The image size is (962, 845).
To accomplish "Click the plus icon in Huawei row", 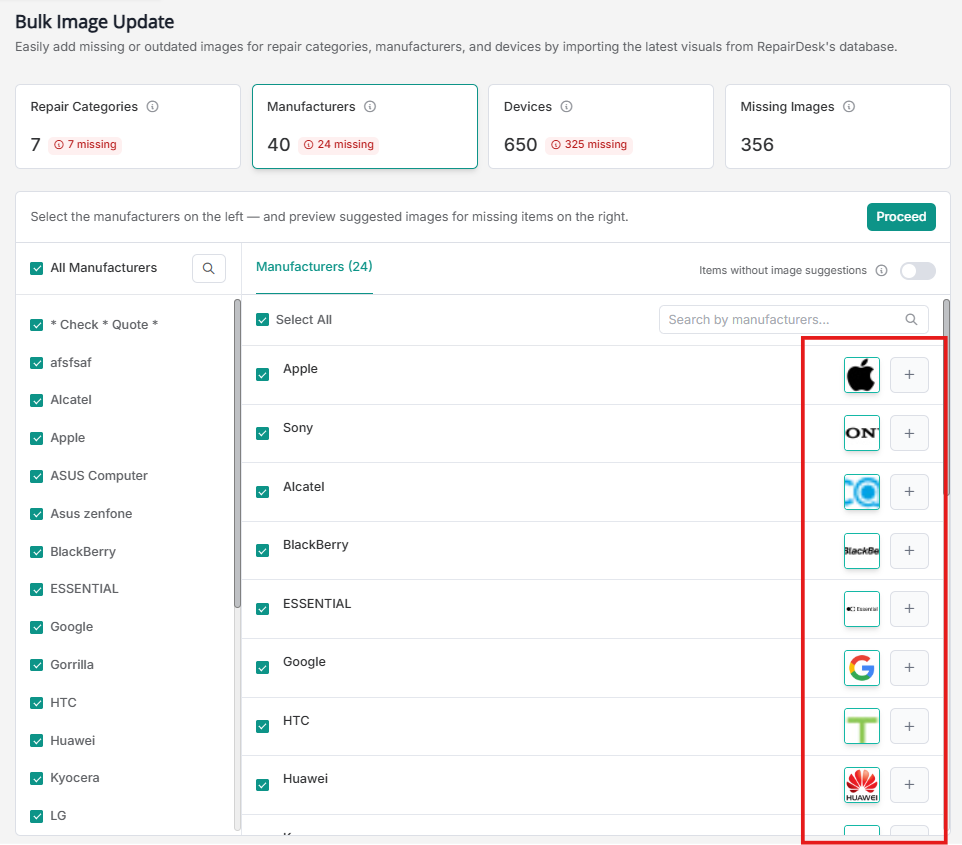I will [909, 785].
